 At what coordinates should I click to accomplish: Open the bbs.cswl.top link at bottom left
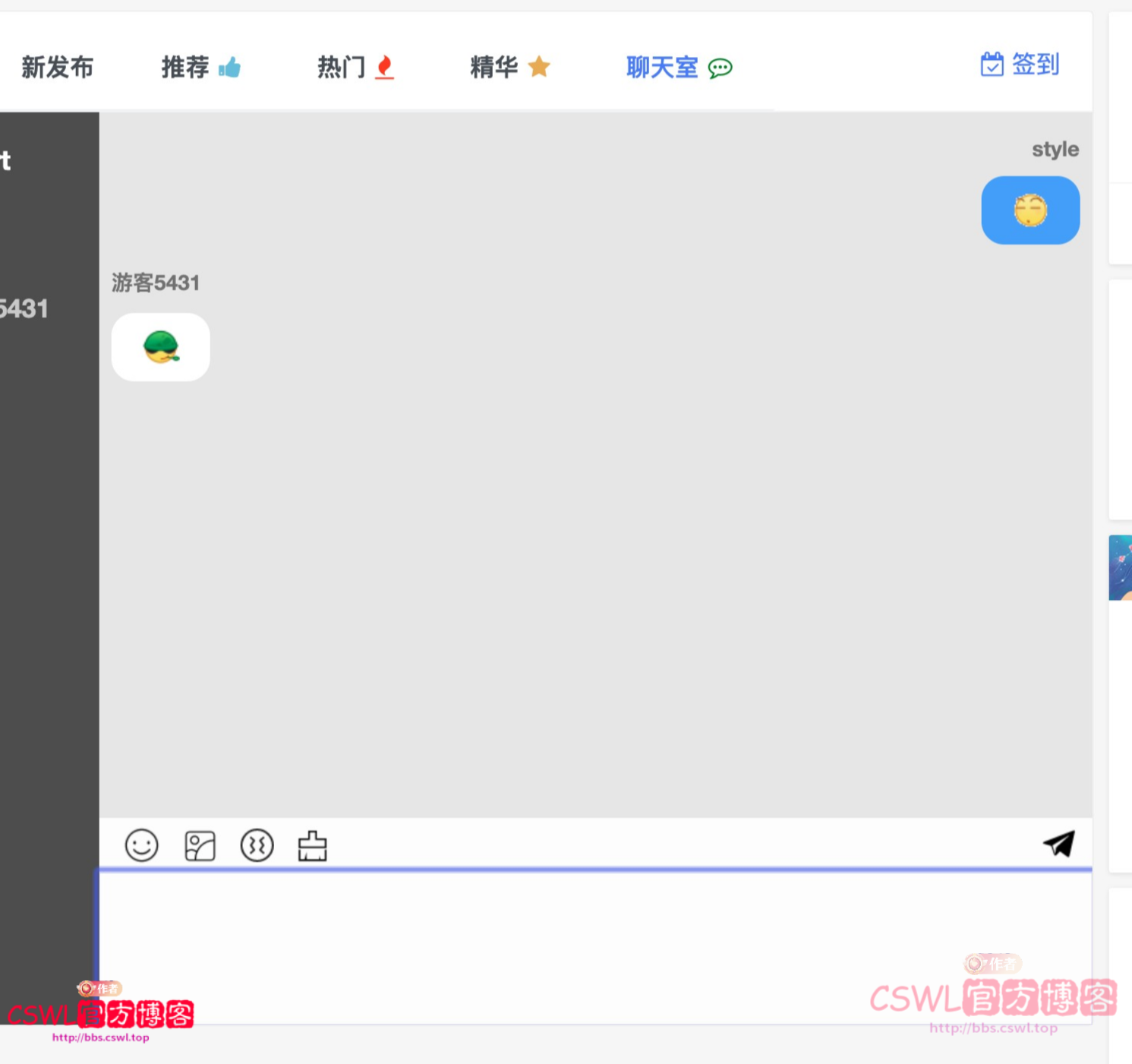pos(99,1037)
